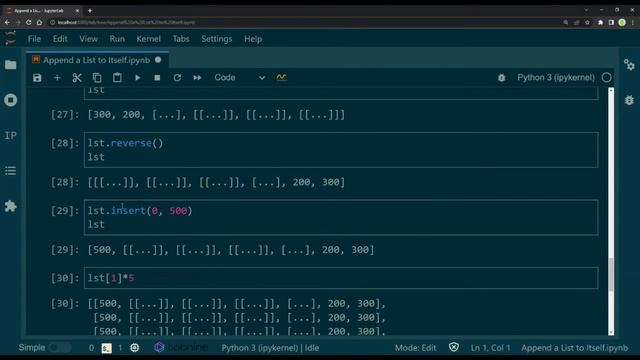
Task: Open the Help menu
Action: (x=253, y=39)
